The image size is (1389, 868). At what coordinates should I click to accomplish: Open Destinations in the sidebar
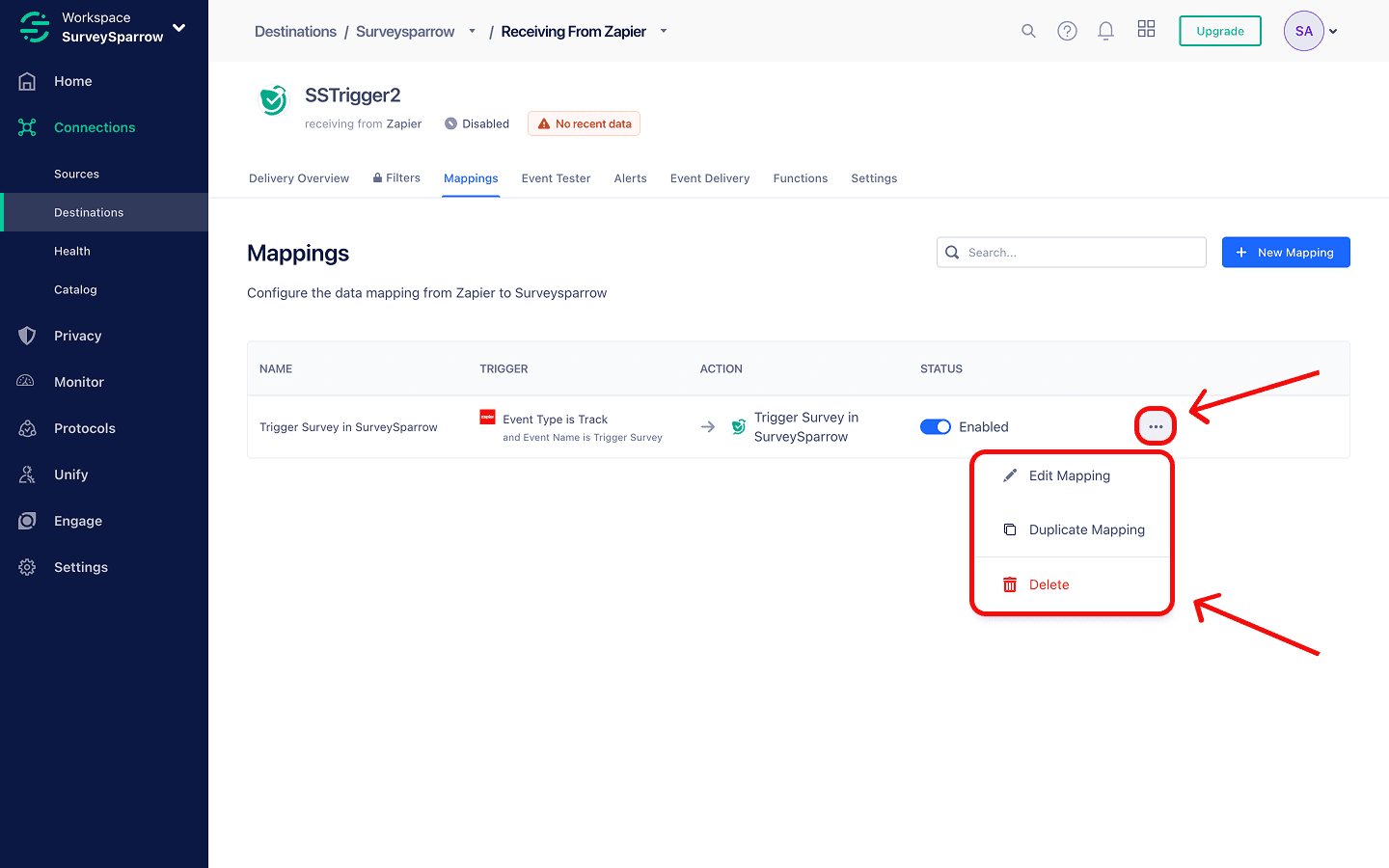(x=89, y=213)
